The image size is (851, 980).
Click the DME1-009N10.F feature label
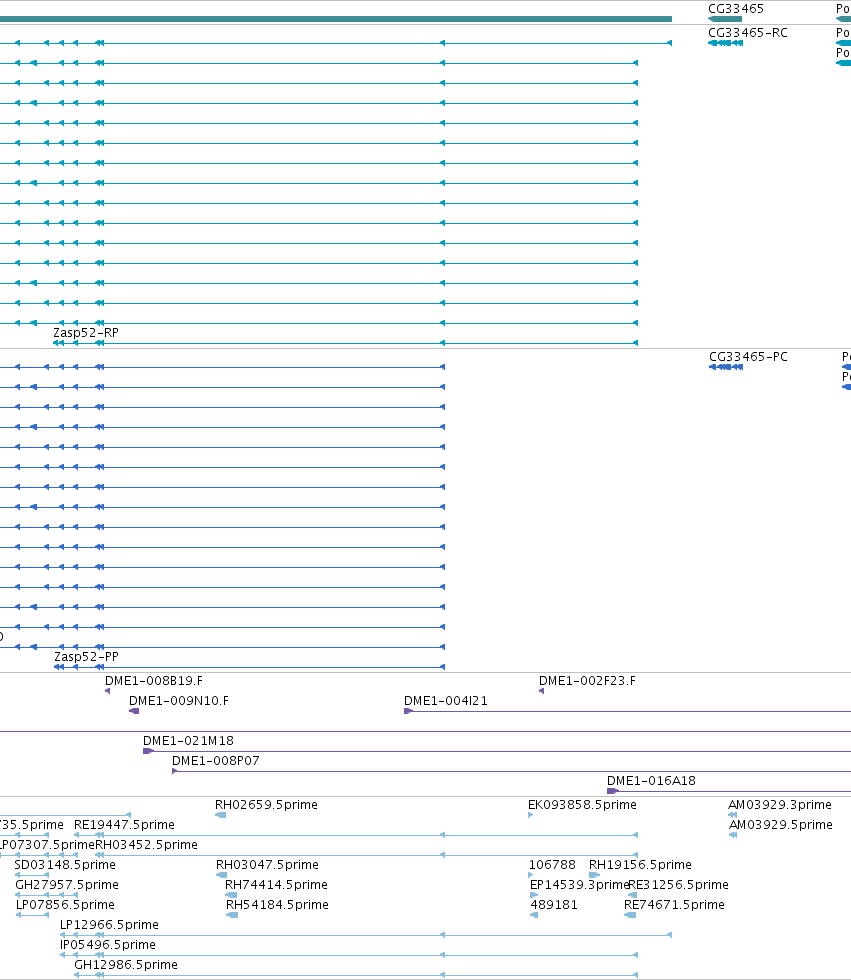point(179,701)
